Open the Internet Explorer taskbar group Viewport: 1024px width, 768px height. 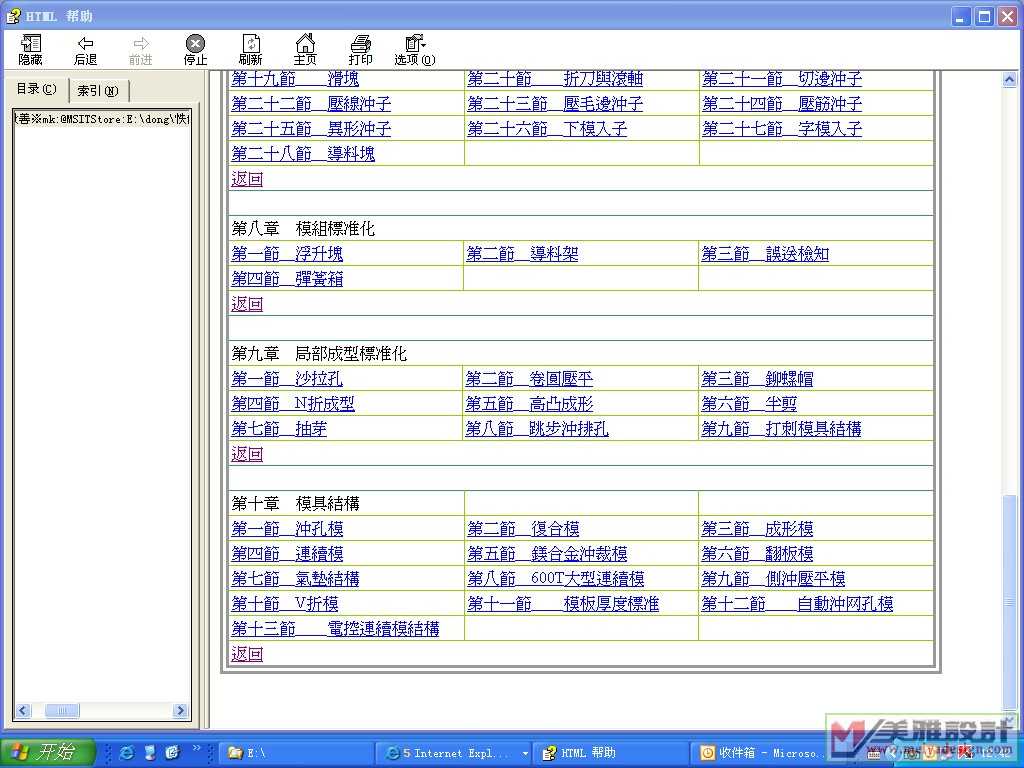455,753
